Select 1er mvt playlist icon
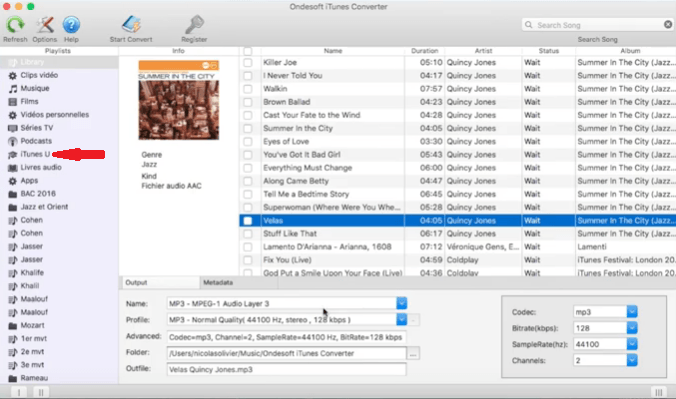Viewport: 676px width, 399px height. [x=13, y=339]
